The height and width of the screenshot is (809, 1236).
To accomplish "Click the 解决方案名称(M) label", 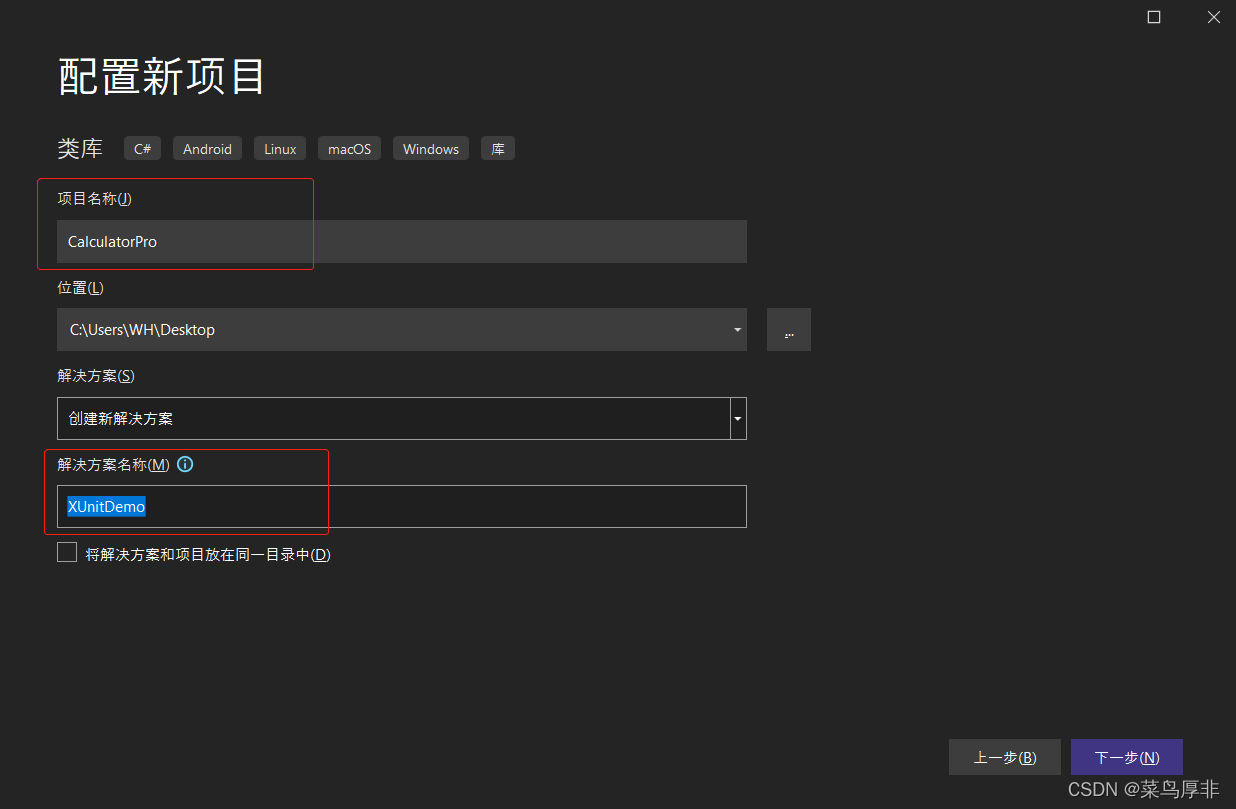I will tap(114, 464).
